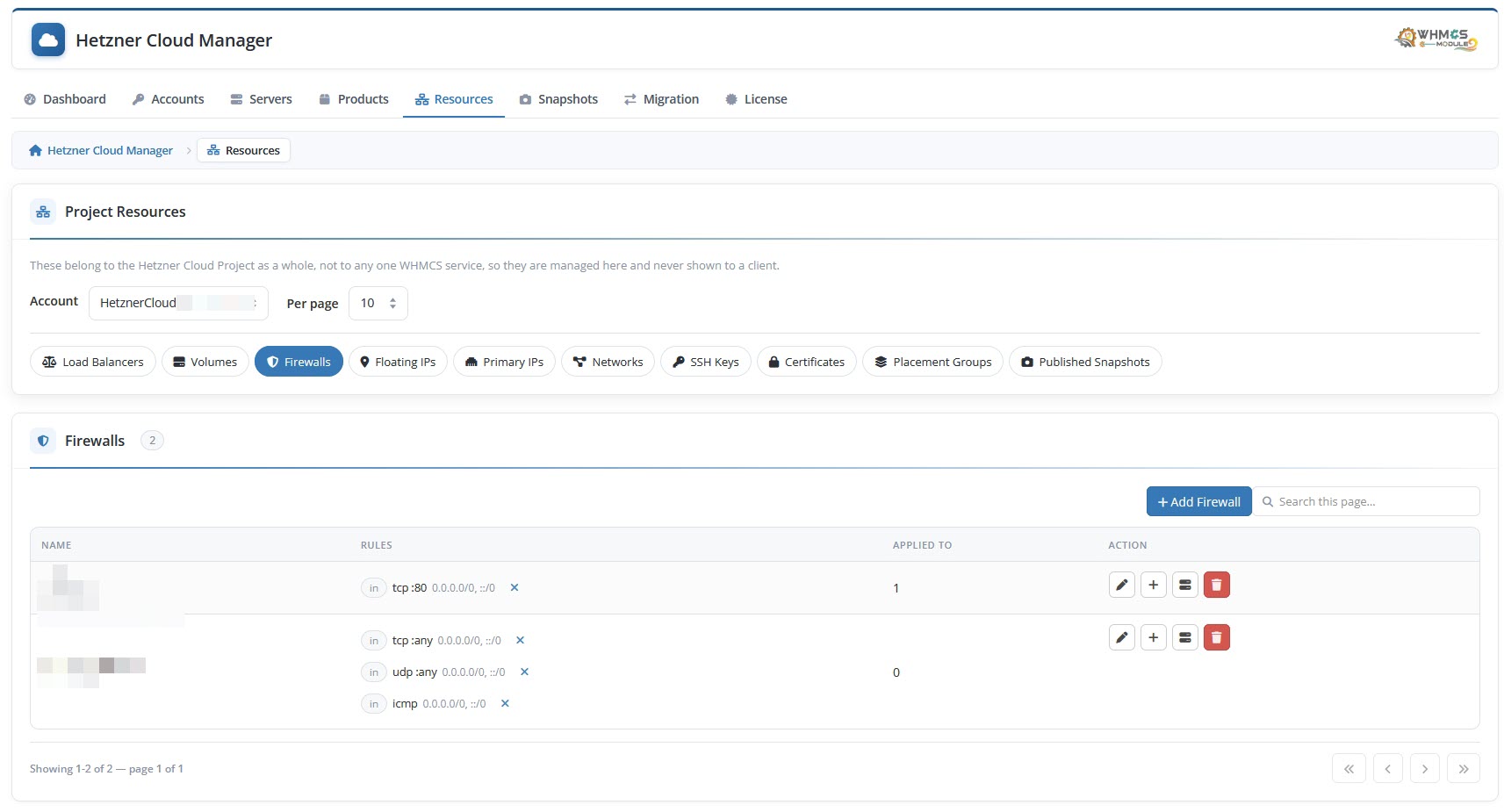
Task: Click the Project Resources header icon
Action: pos(43,212)
